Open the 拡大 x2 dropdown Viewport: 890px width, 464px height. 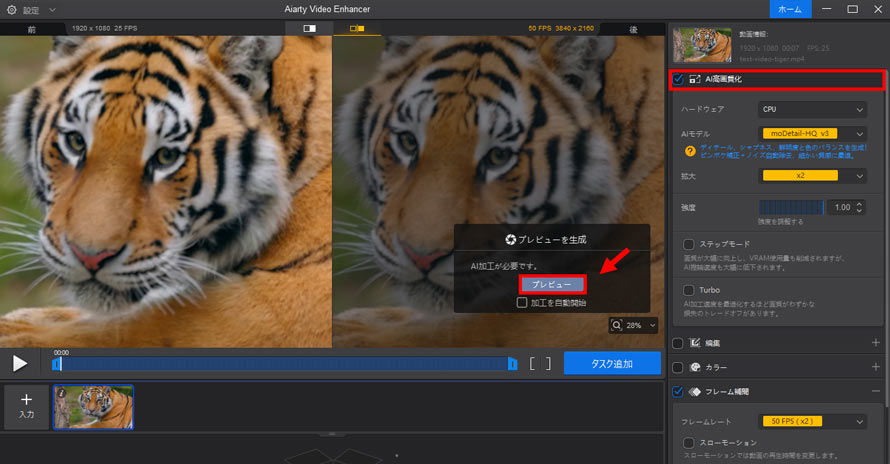coord(812,175)
